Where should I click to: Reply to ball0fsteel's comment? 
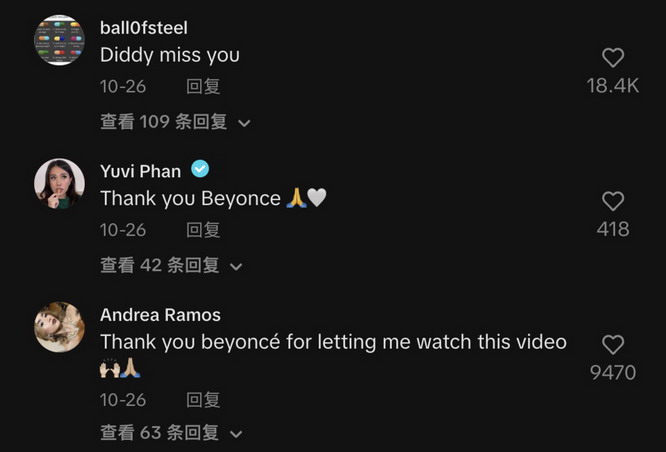(x=203, y=87)
